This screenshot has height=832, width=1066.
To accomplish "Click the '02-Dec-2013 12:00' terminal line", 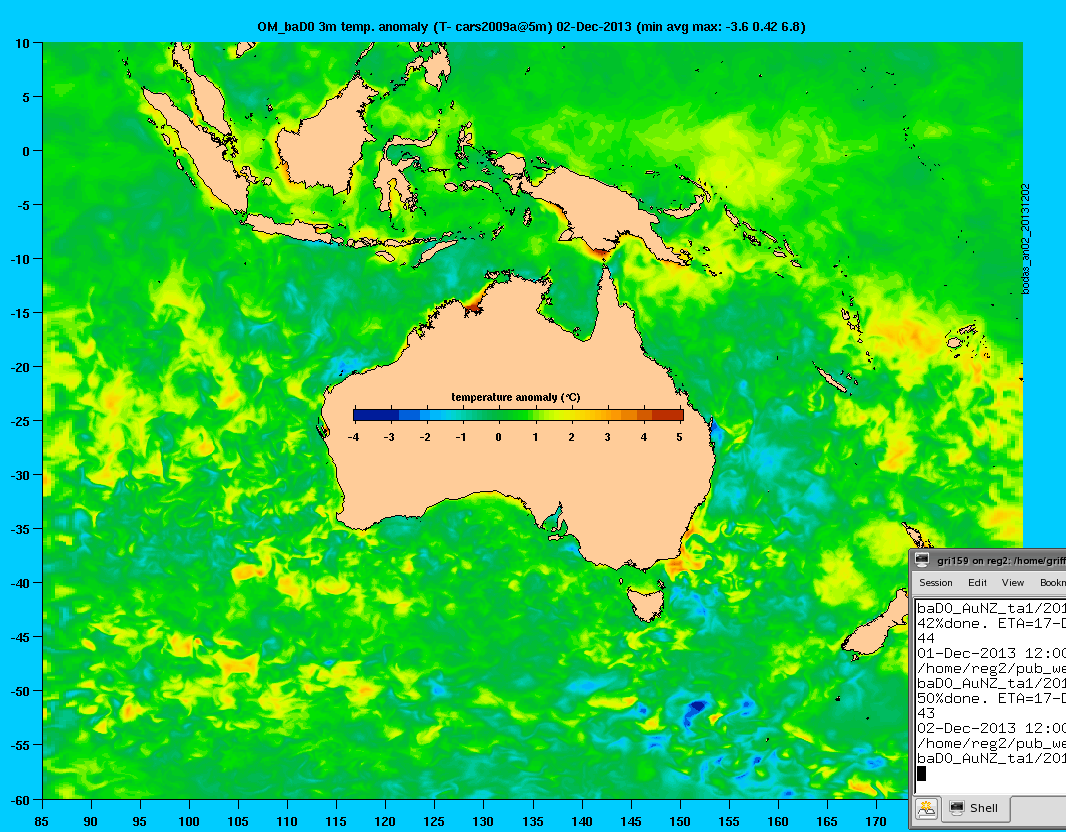I will [991, 728].
